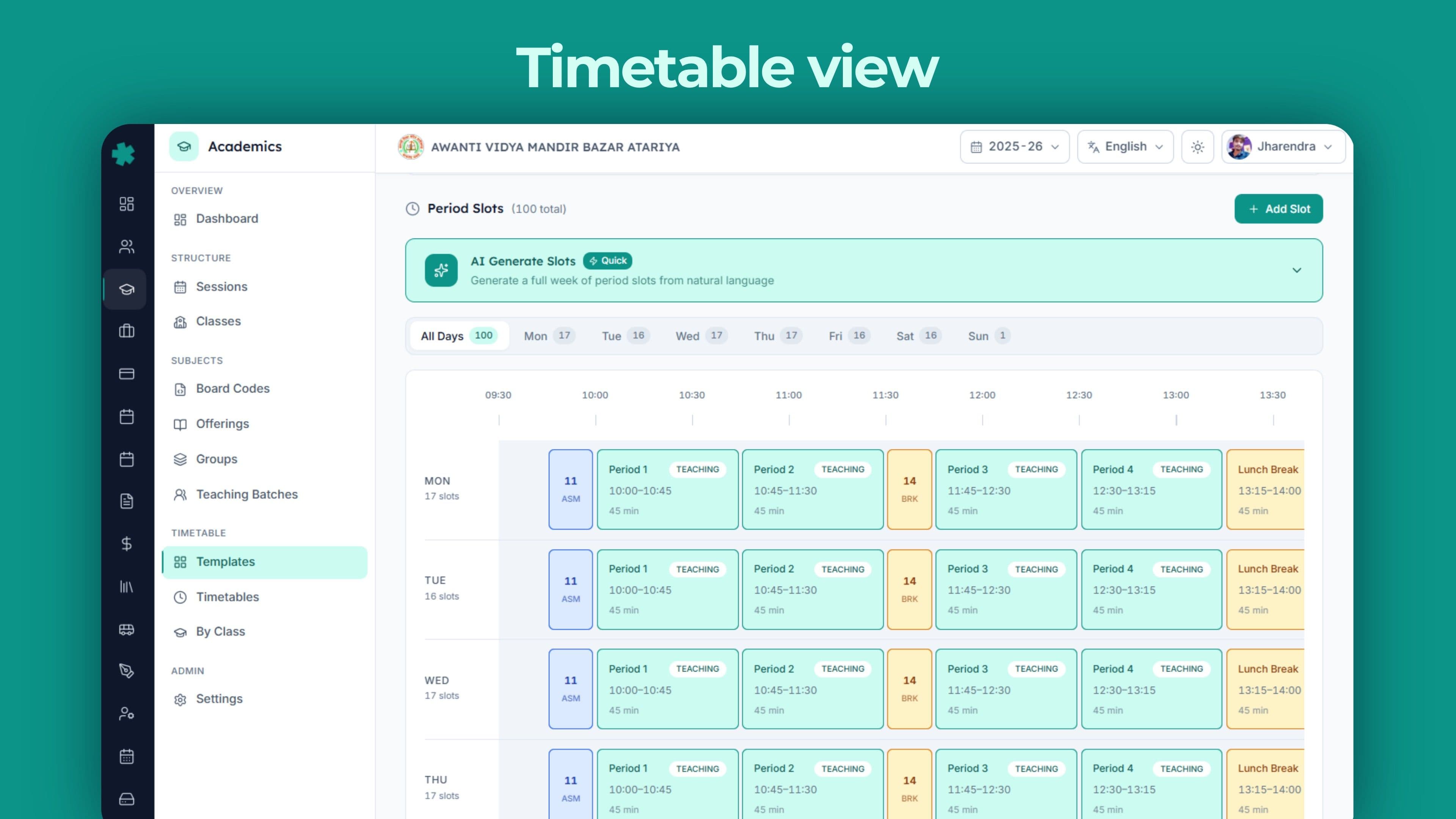Select the Mon tab

(x=549, y=336)
